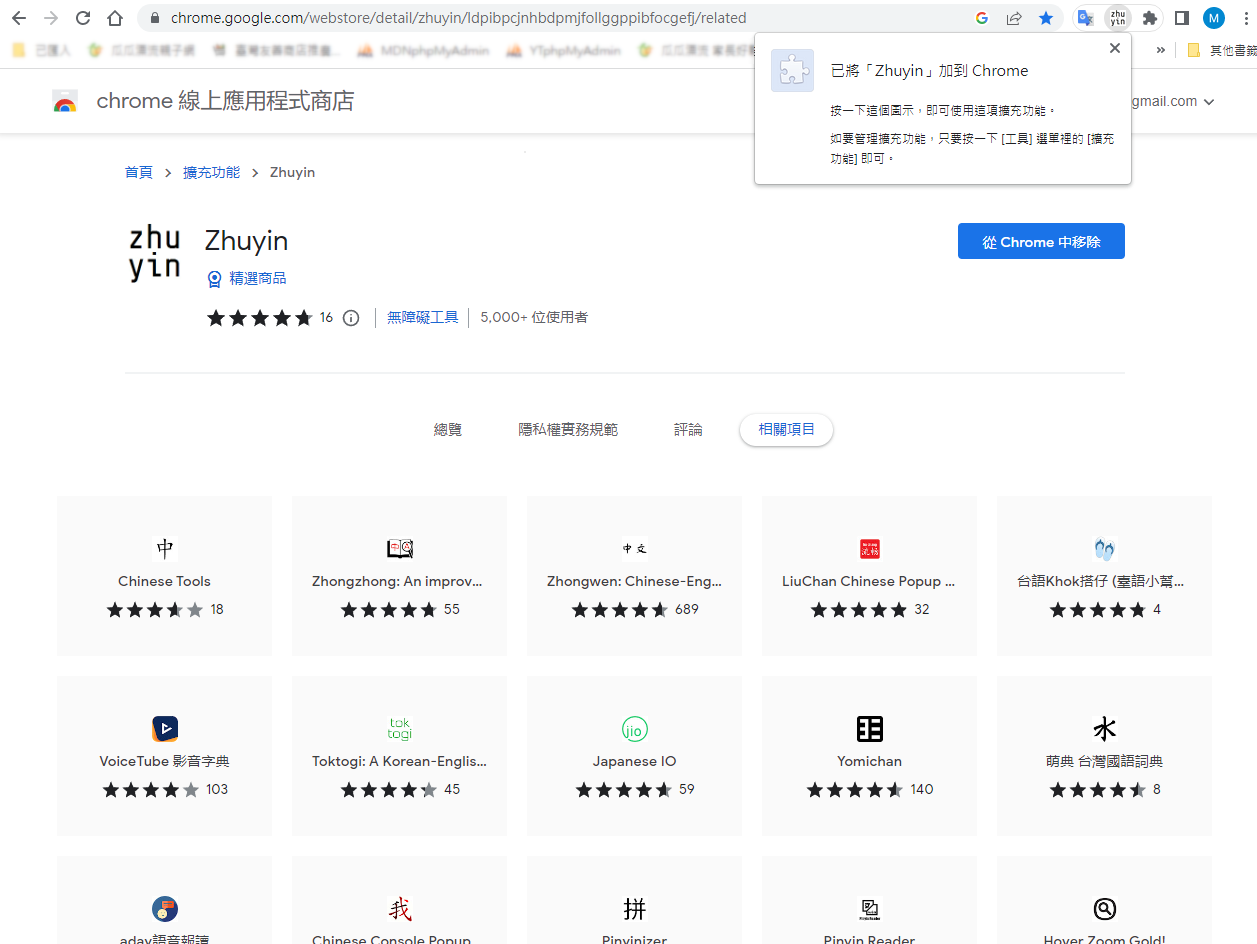The height and width of the screenshot is (944, 1257).
Task: Open the 擴充功能 breadcrumb link
Action: coord(211,172)
